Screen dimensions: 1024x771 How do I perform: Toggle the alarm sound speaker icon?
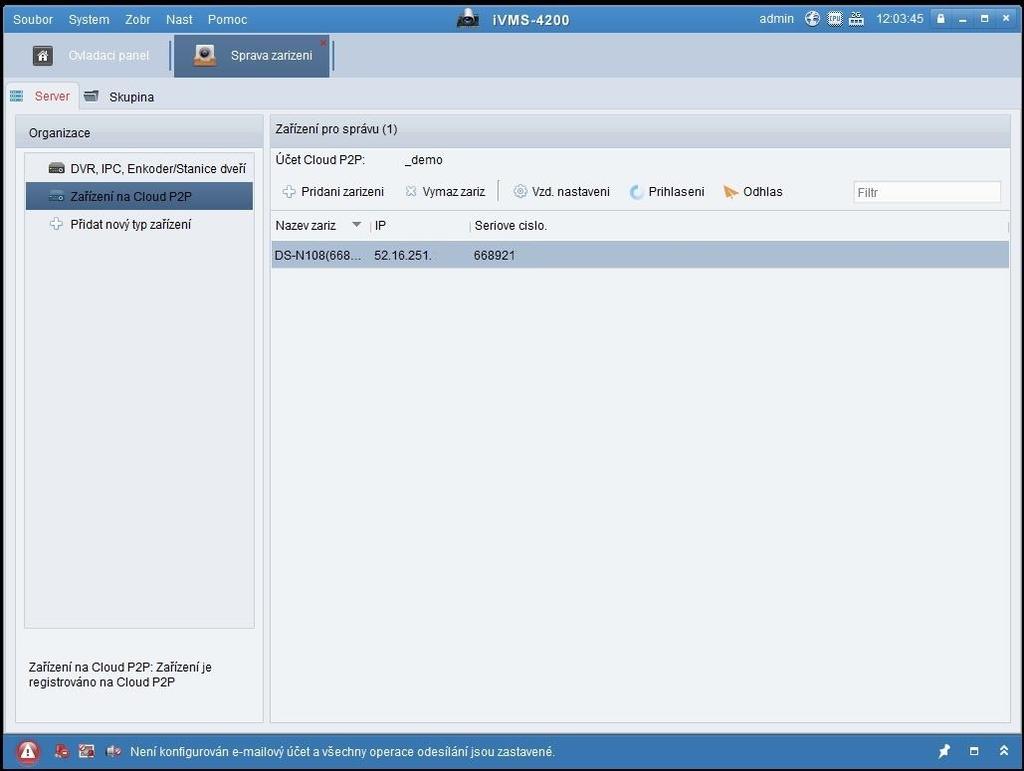113,751
